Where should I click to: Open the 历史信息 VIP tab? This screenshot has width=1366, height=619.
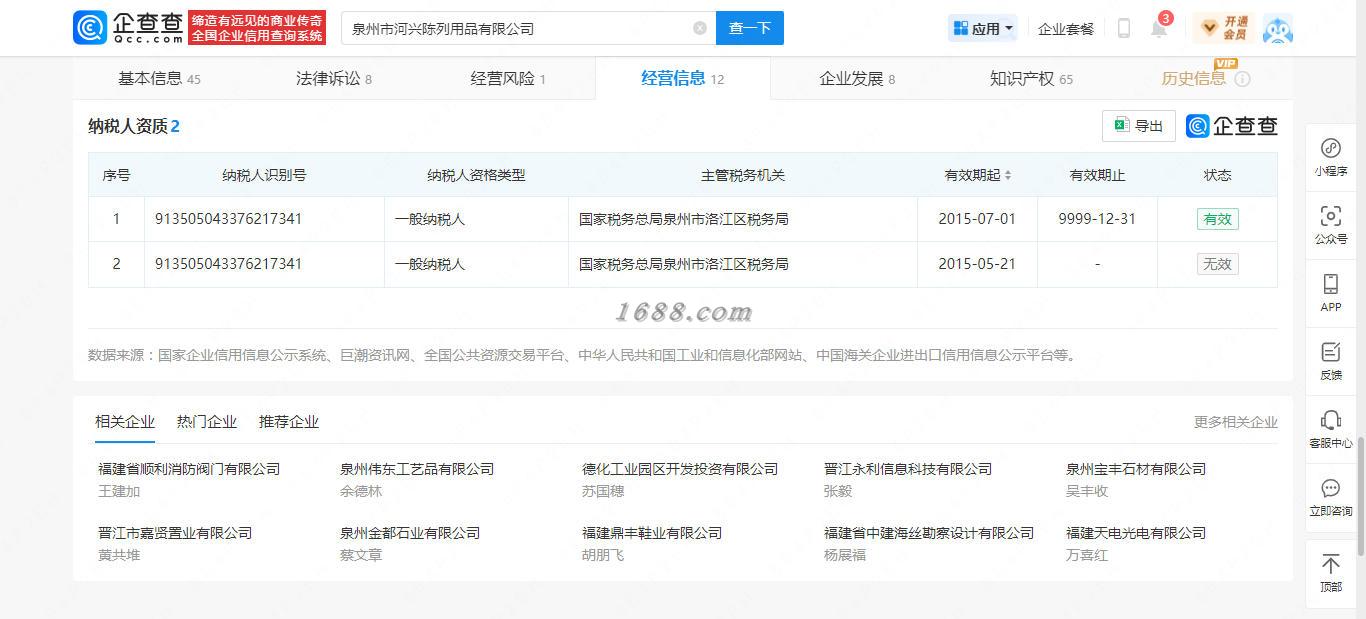coord(1193,78)
